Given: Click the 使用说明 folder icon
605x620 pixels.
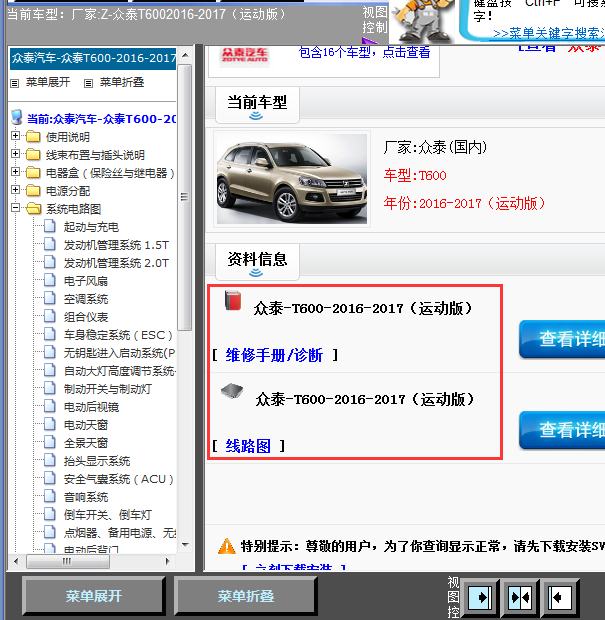Looking at the screenshot, I should coord(33,137).
